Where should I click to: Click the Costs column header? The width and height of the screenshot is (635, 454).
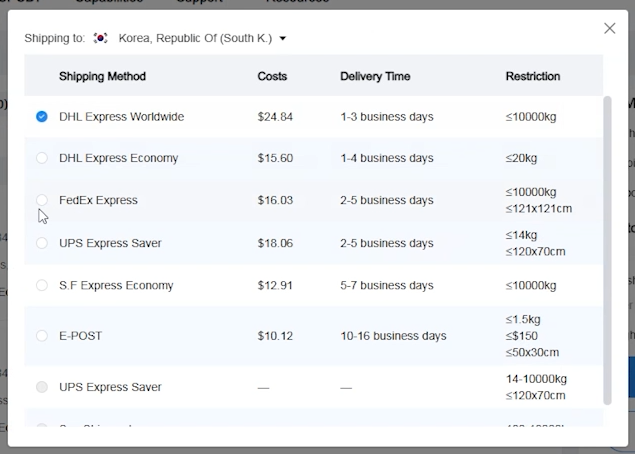pyautogui.click(x=272, y=76)
